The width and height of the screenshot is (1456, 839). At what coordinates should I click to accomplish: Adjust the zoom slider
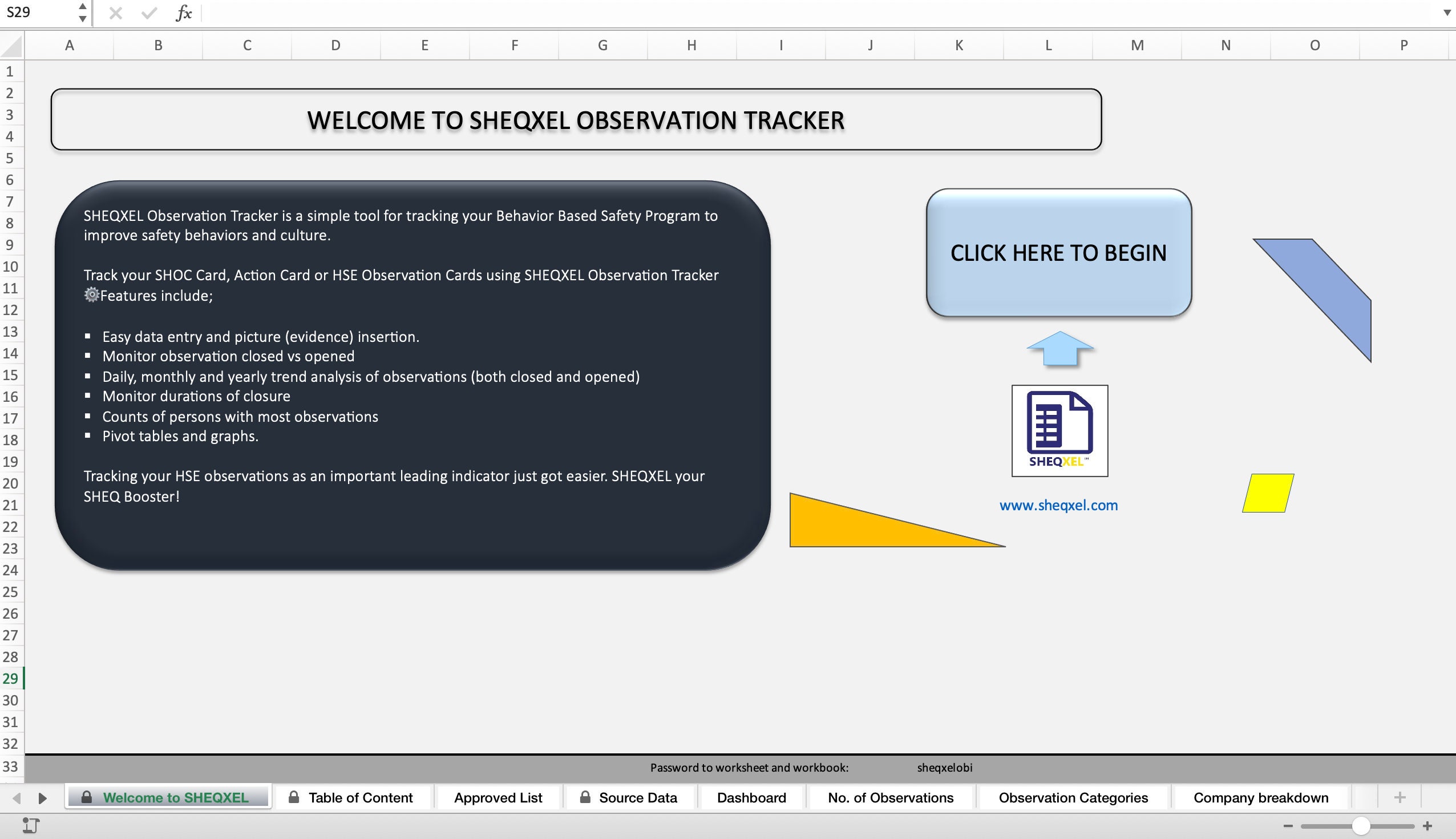1360,826
